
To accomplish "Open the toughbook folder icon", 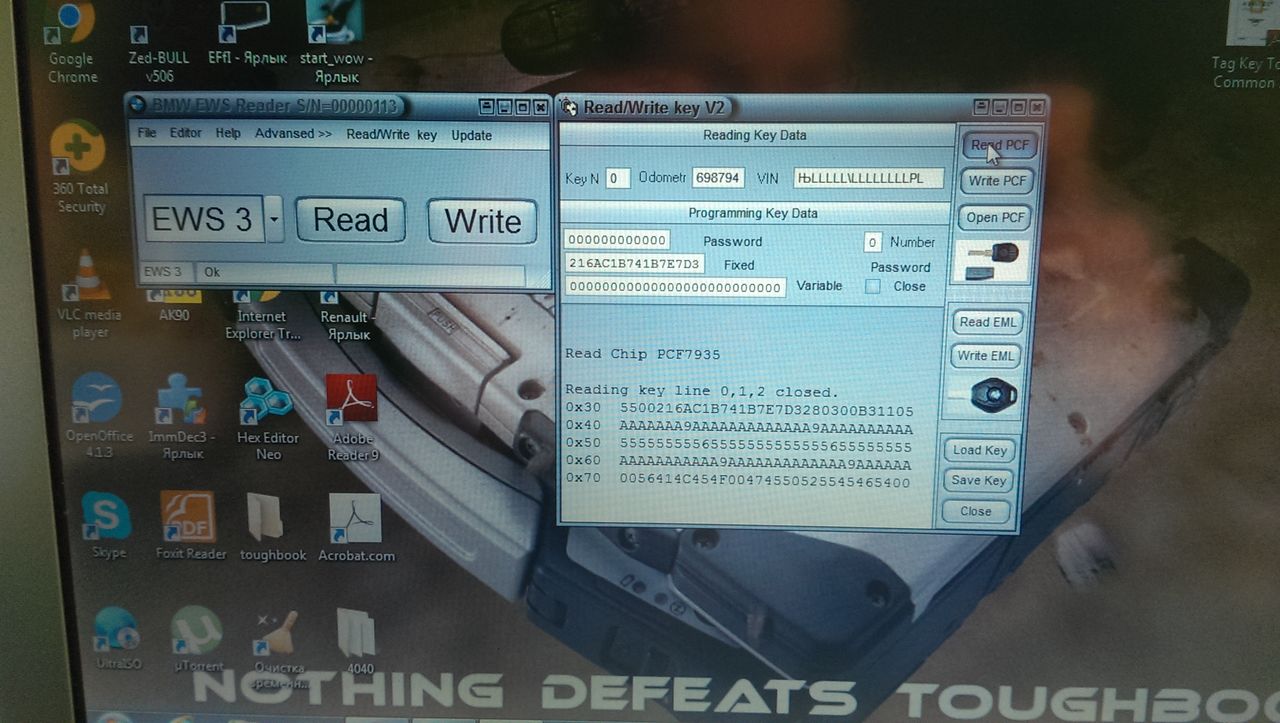I will coord(272,527).
